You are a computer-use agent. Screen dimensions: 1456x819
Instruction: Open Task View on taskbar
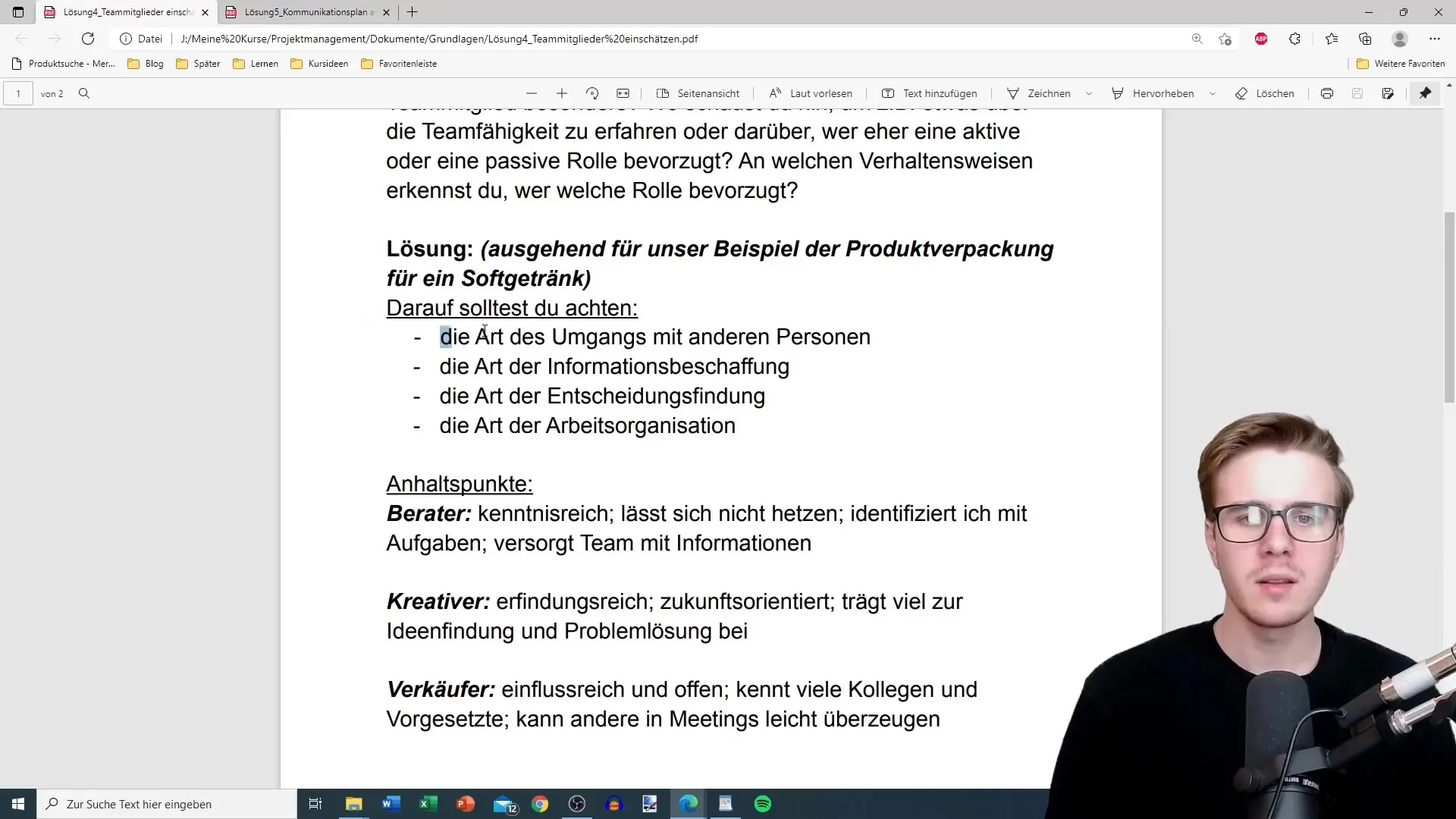(x=315, y=804)
